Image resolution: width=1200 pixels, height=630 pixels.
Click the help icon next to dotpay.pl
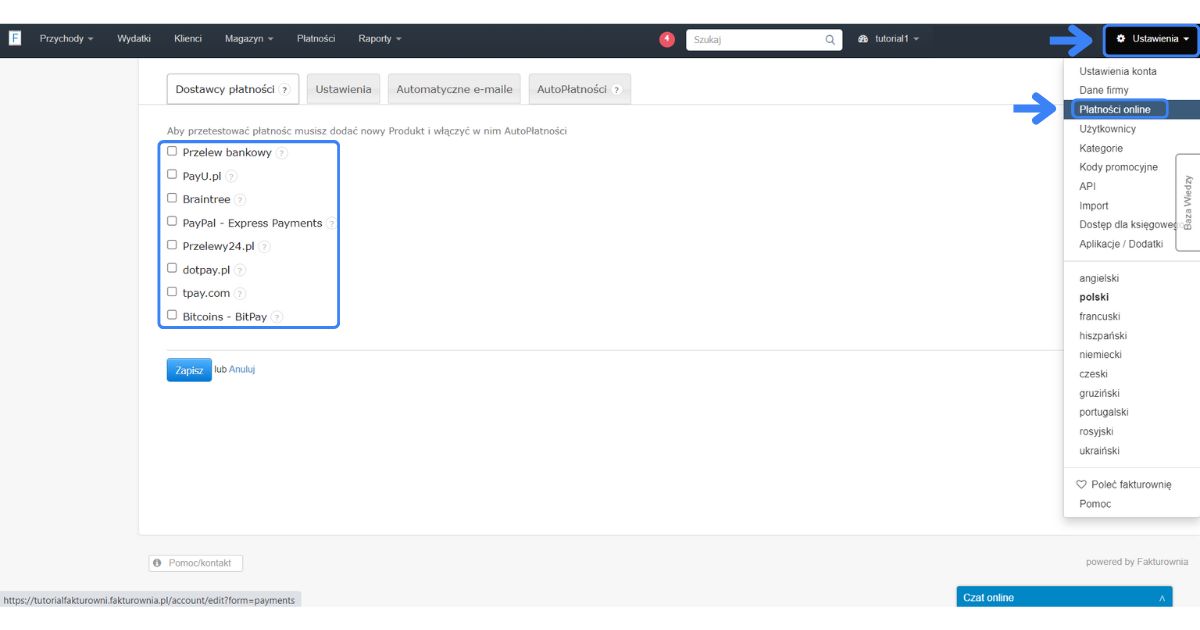pos(240,270)
